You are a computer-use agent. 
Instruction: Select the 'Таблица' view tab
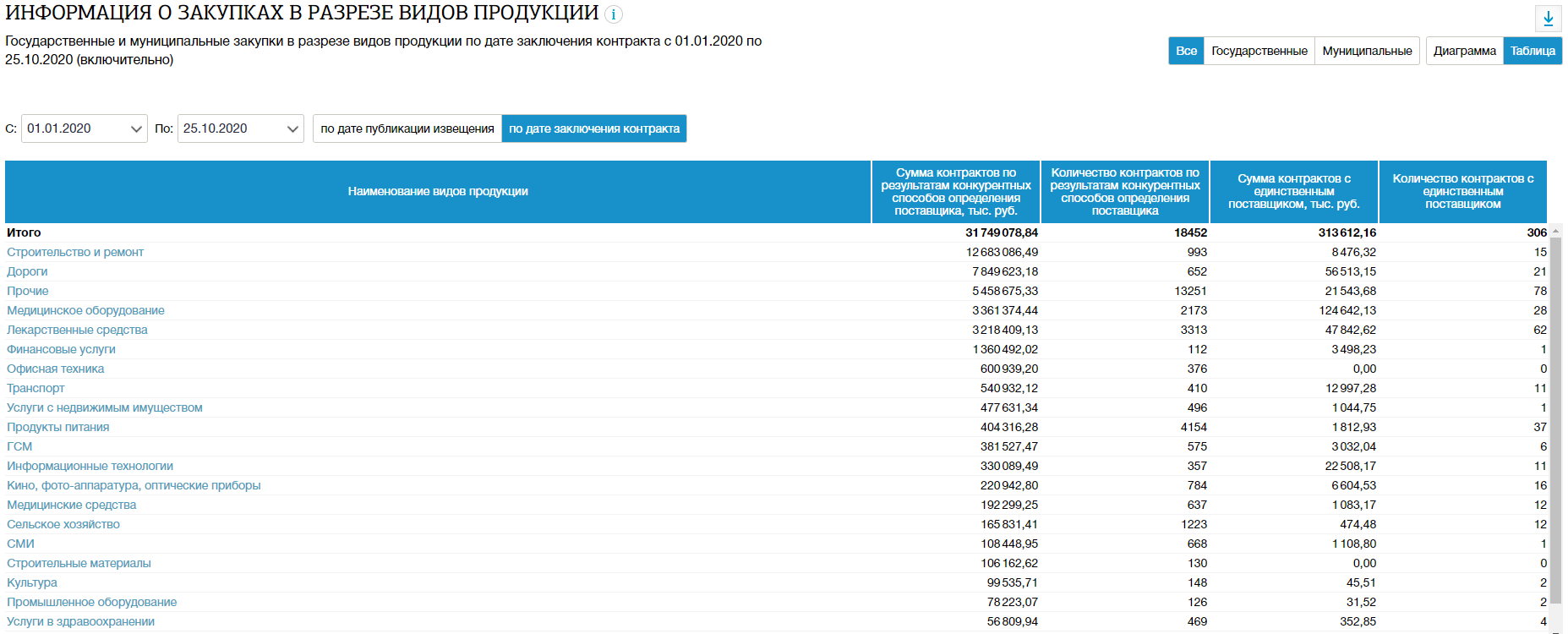pos(1532,51)
